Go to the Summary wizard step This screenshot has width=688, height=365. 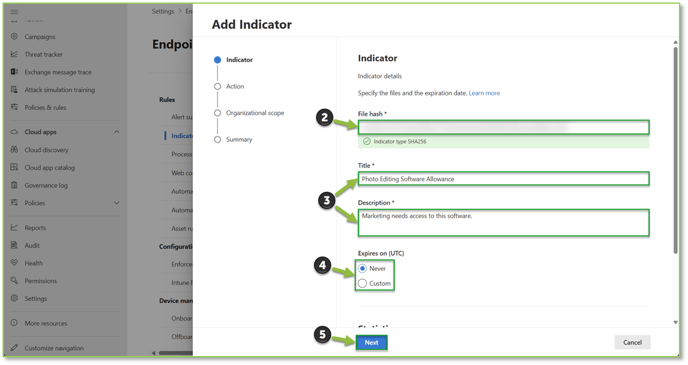coord(239,140)
